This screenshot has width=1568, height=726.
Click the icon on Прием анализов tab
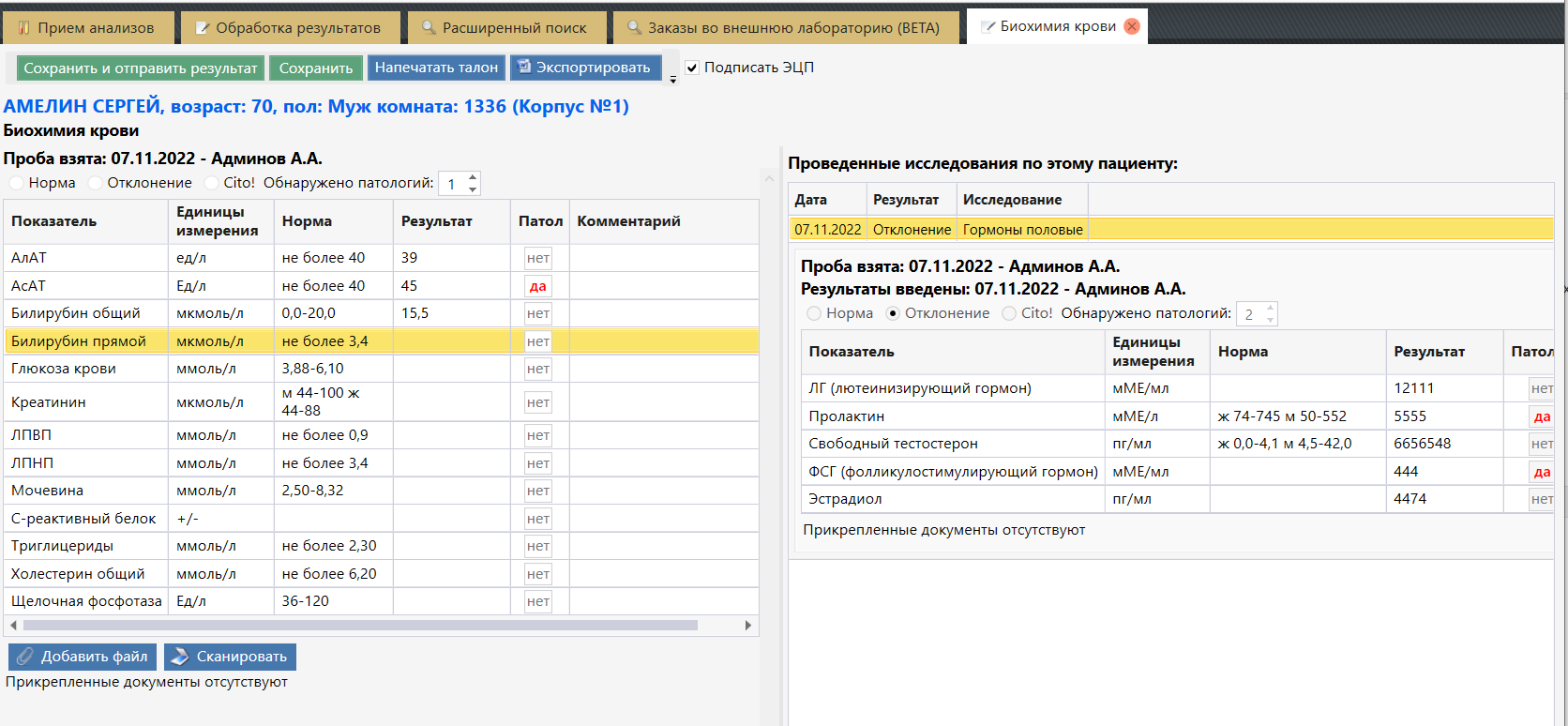point(24,28)
